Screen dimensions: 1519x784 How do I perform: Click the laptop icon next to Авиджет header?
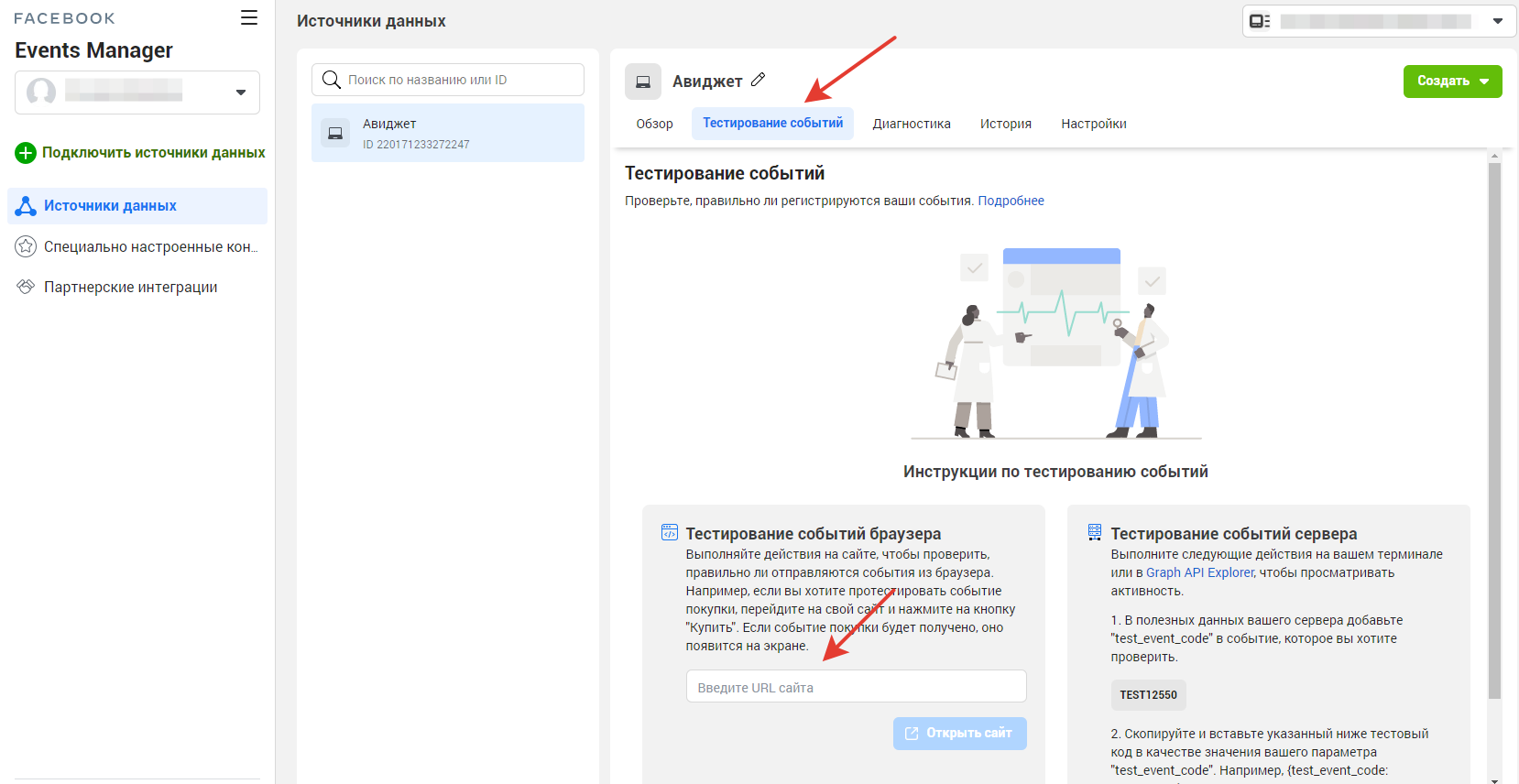[643, 82]
